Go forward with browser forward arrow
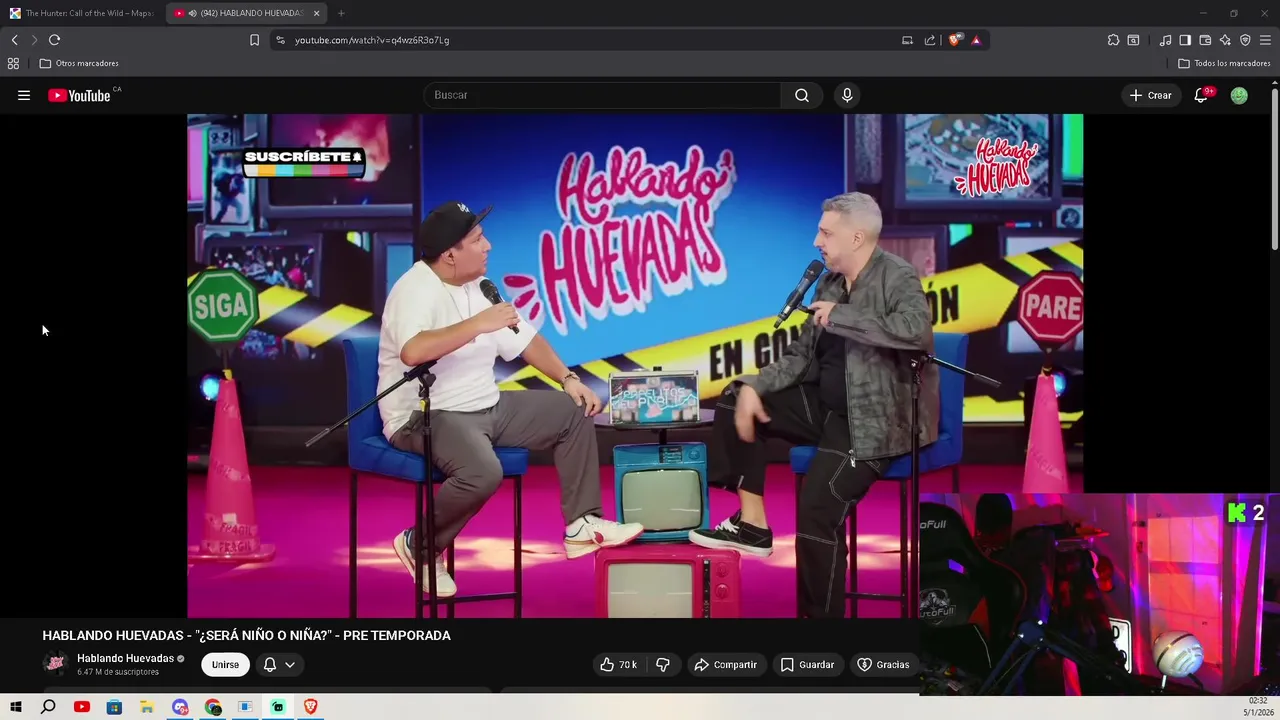This screenshot has width=1280, height=720. click(x=34, y=40)
